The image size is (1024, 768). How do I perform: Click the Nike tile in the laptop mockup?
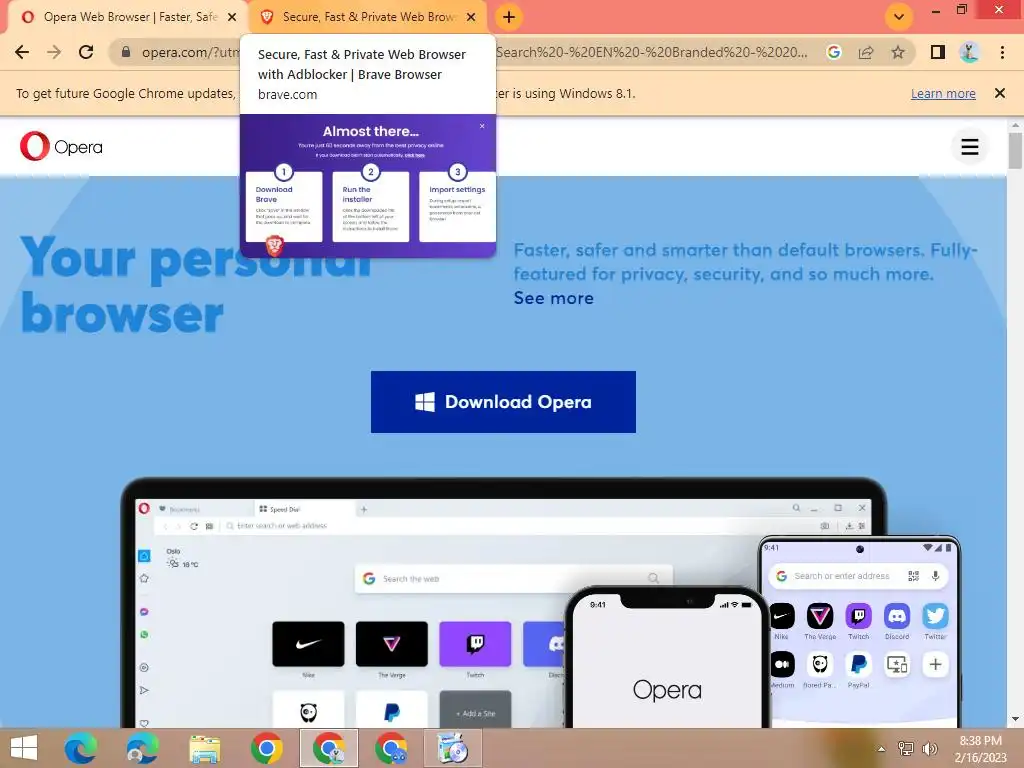308,644
